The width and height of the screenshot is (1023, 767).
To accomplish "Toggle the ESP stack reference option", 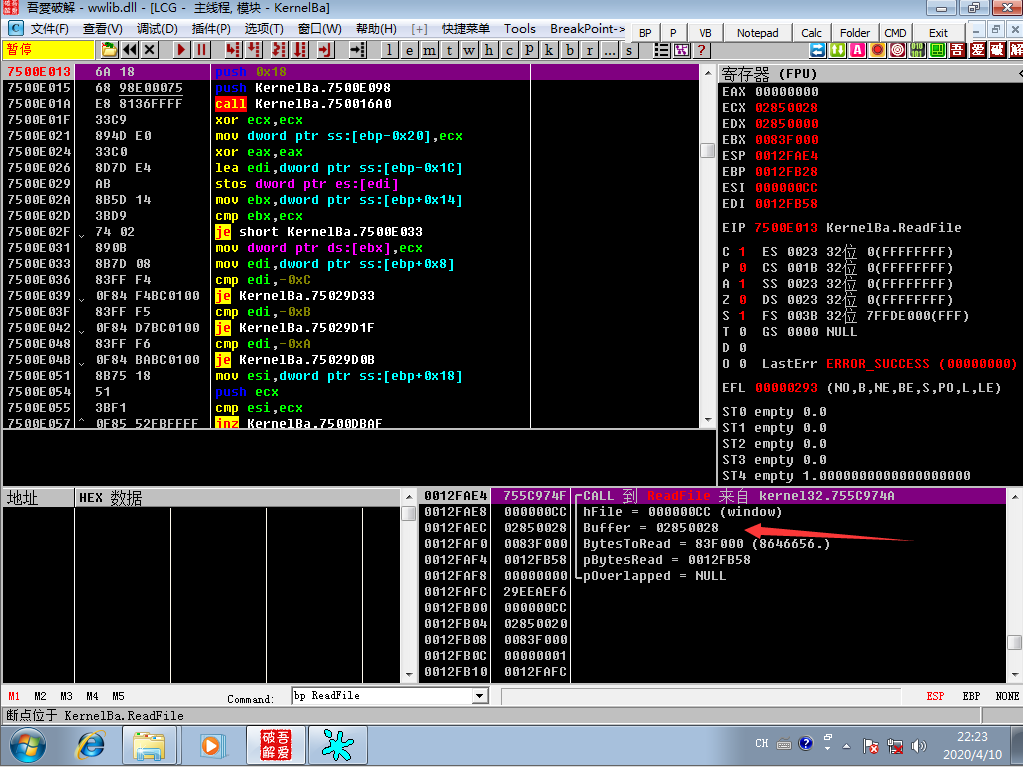I will 935,696.
